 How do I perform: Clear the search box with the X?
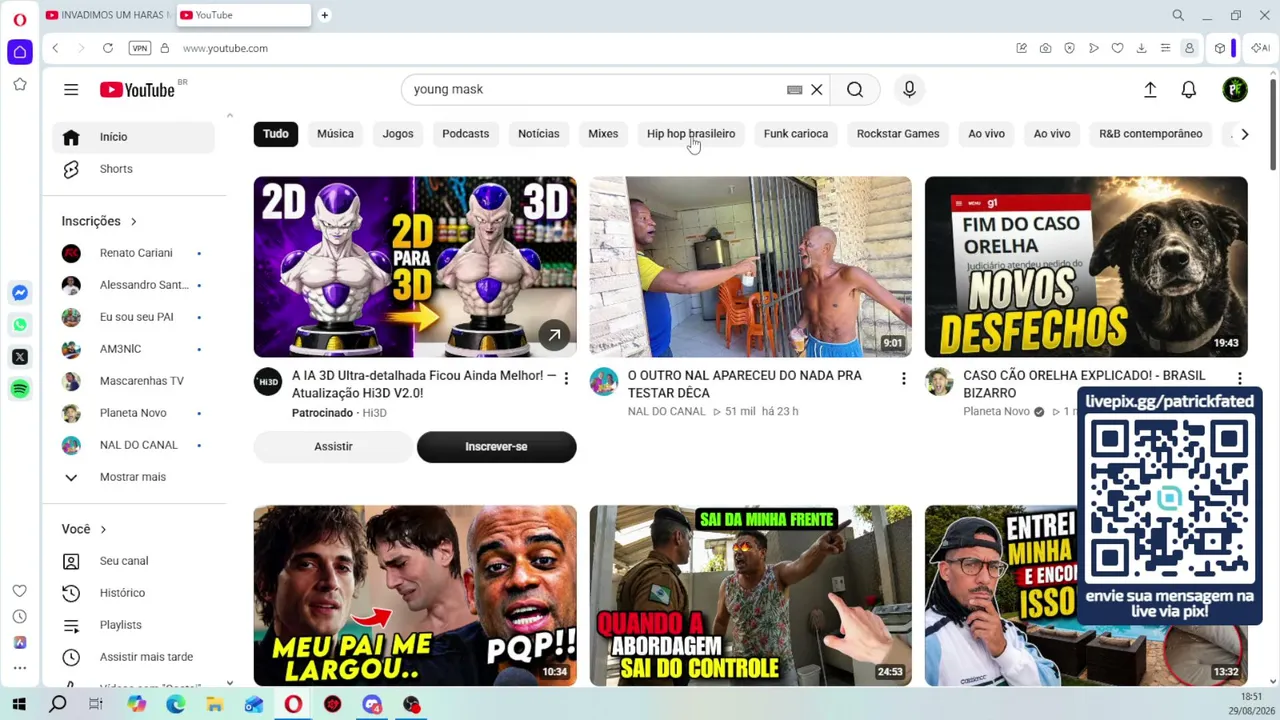(x=817, y=90)
